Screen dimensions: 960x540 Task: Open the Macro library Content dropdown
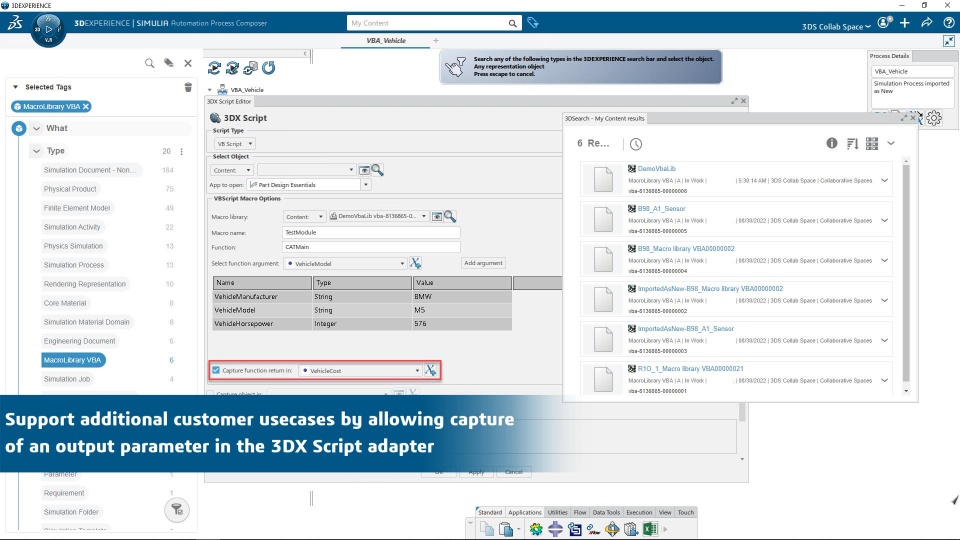click(304, 216)
